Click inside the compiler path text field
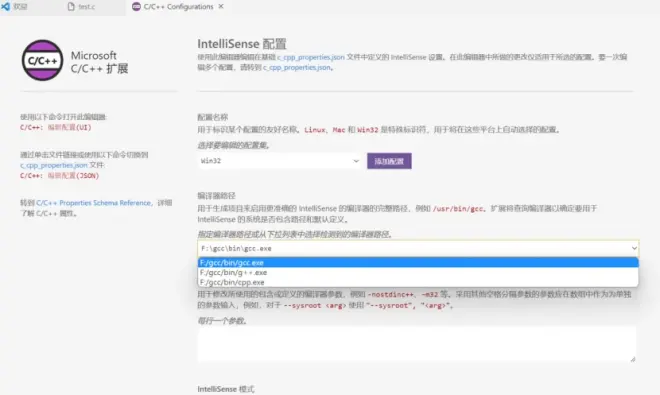The image size is (660, 395). click(412, 248)
